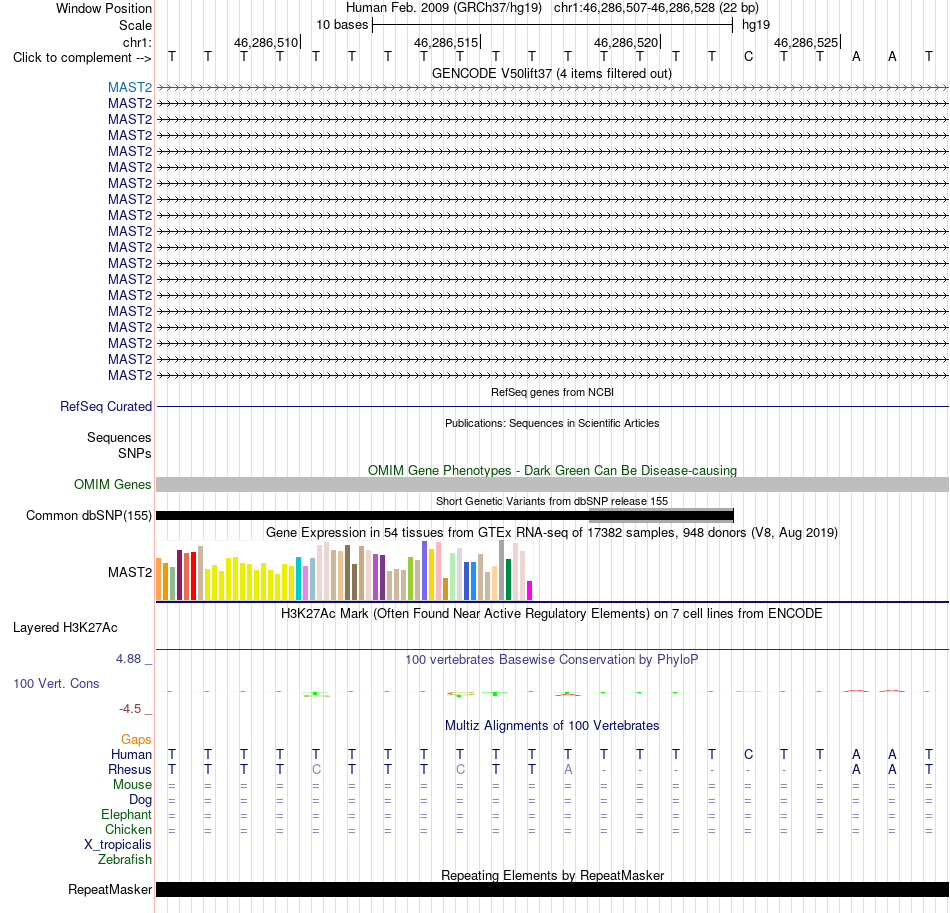Click the SNPs label under Publications
The image size is (950, 913).
(x=135, y=453)
